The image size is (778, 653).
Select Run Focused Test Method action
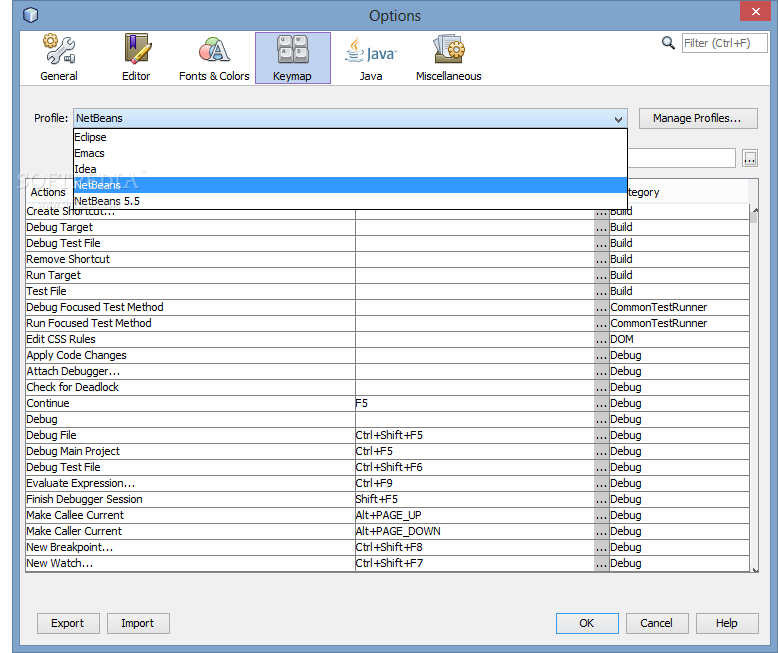(x=191, y=324)
